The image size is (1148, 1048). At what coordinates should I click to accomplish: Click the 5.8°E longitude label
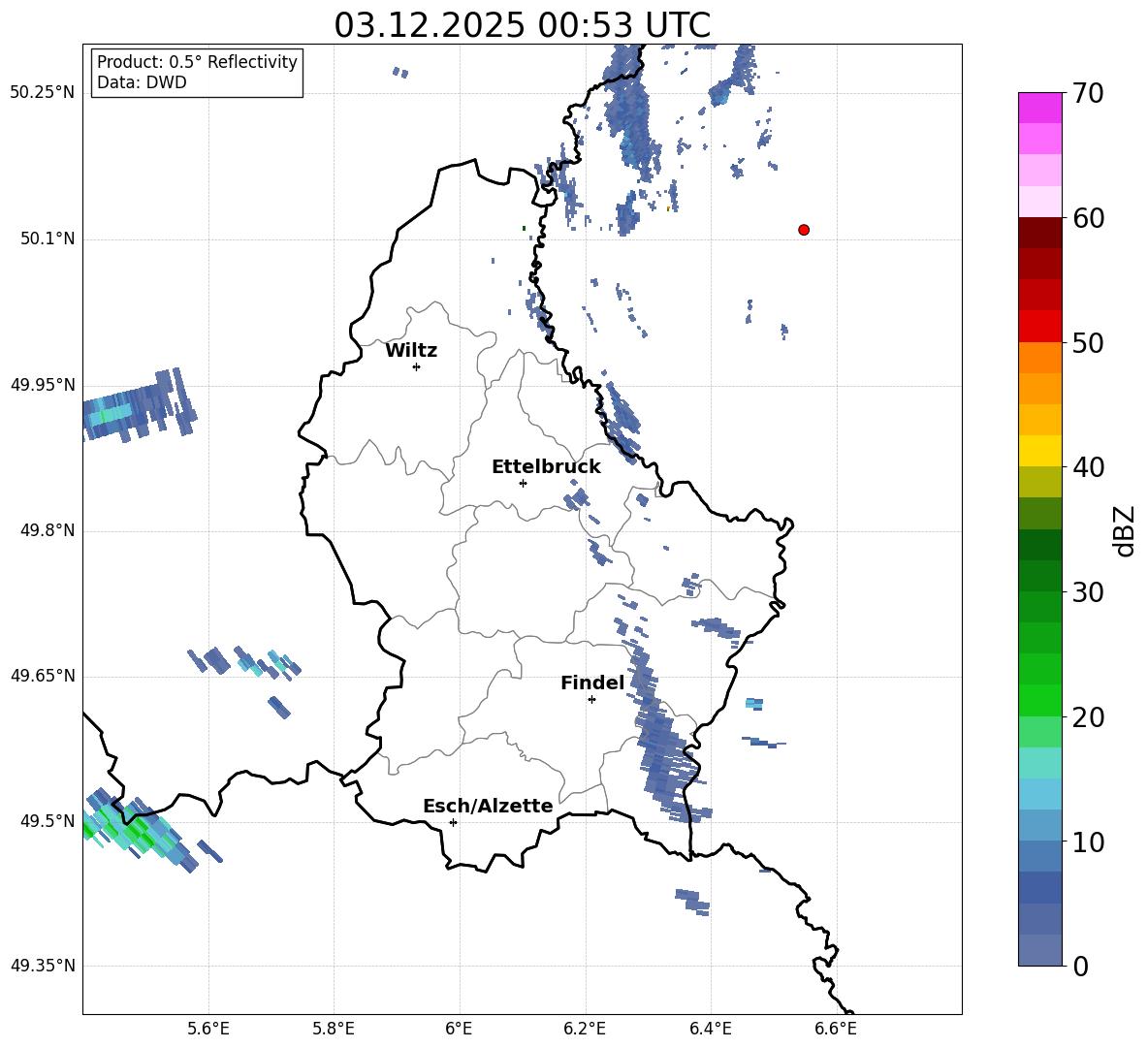point(334,1029)
